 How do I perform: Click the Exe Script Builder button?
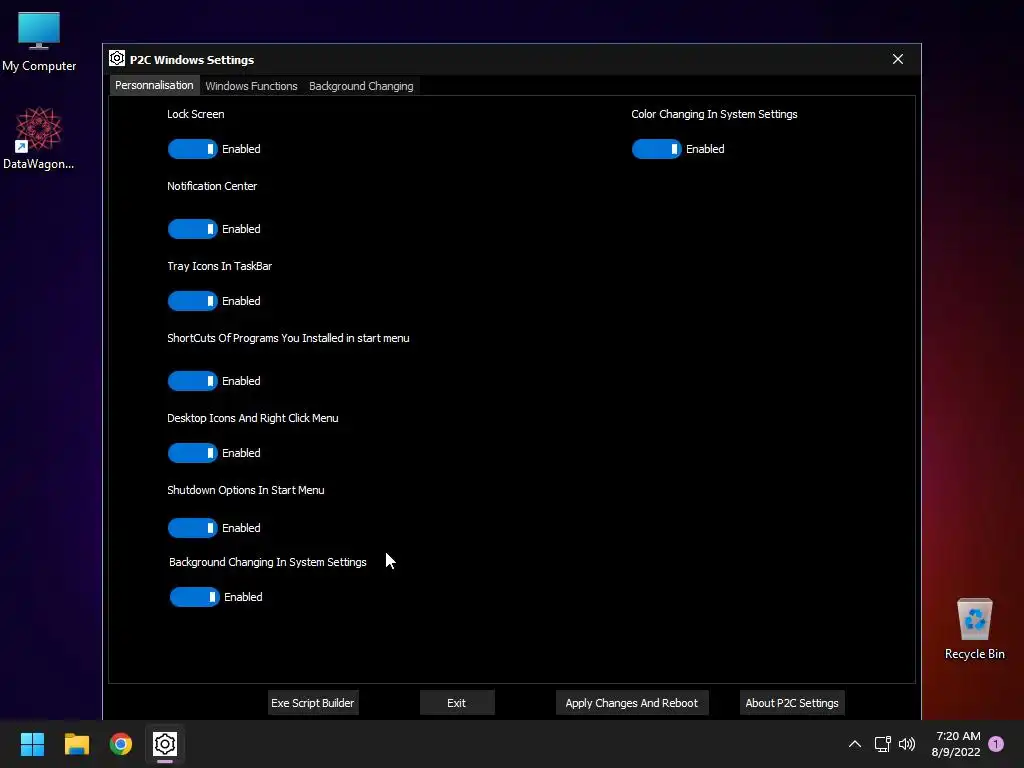[x=313, y=703]
